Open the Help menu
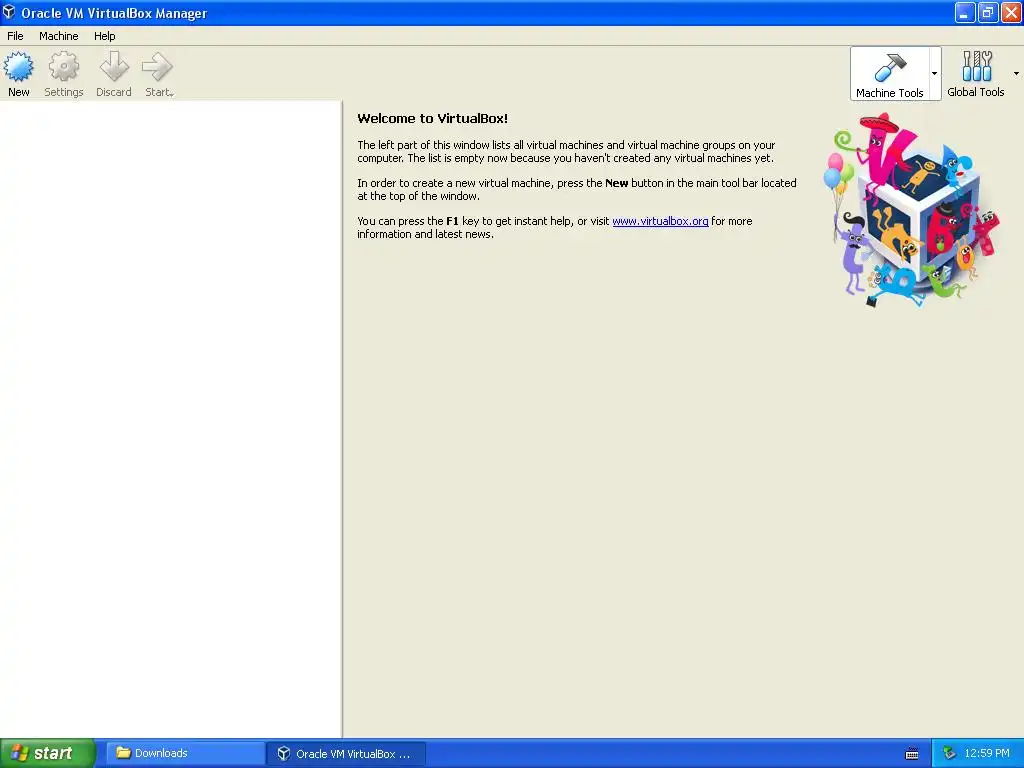1024x768 pixels. 104,36
